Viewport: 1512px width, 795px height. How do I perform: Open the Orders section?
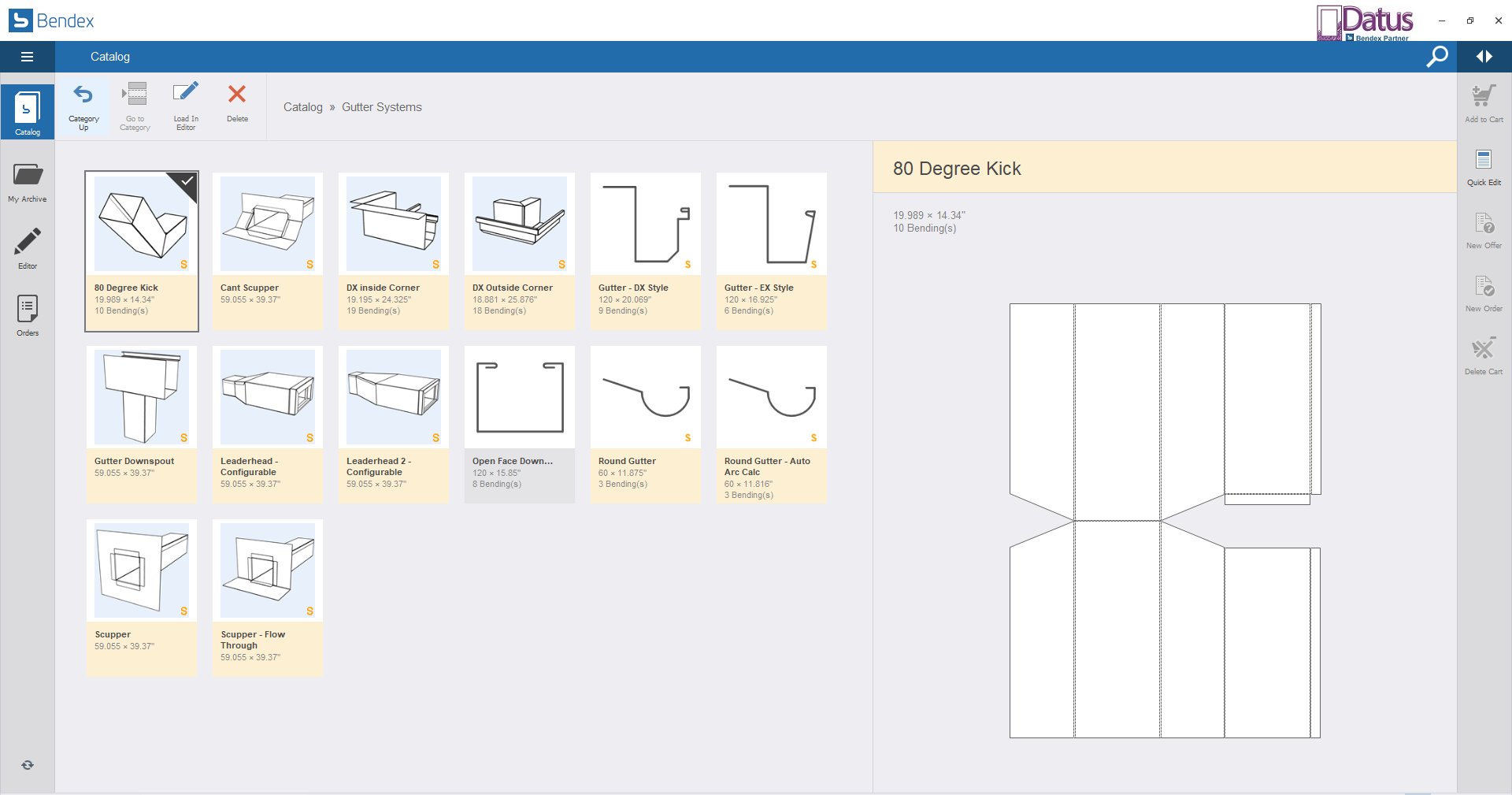[28, 310]
